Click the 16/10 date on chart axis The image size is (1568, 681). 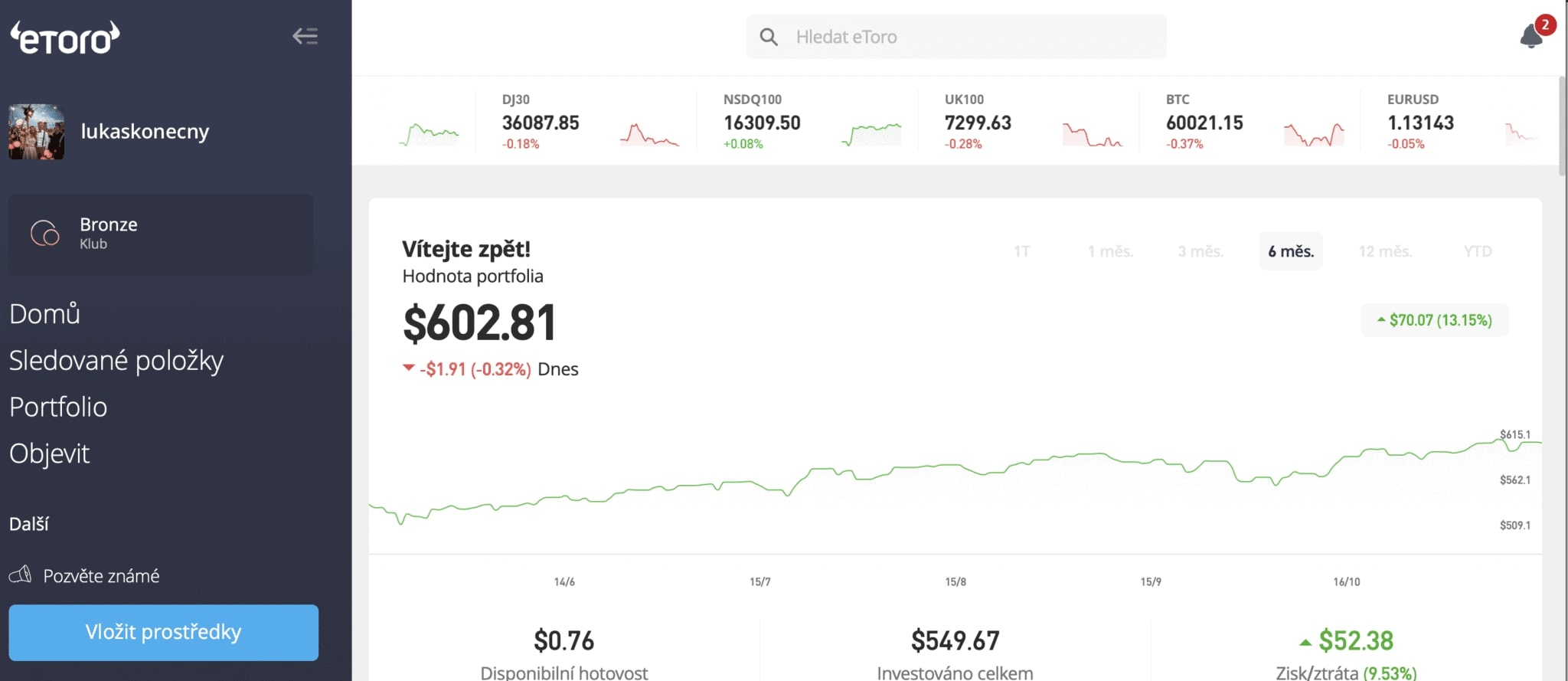pos(1347,582)
